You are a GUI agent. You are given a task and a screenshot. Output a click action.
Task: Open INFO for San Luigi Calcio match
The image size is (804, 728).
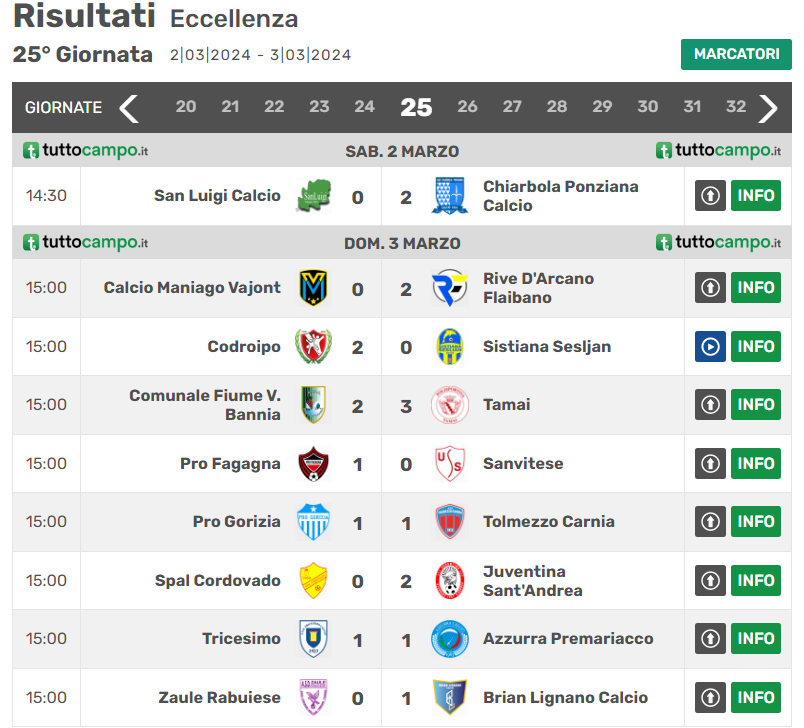[755, 196]
